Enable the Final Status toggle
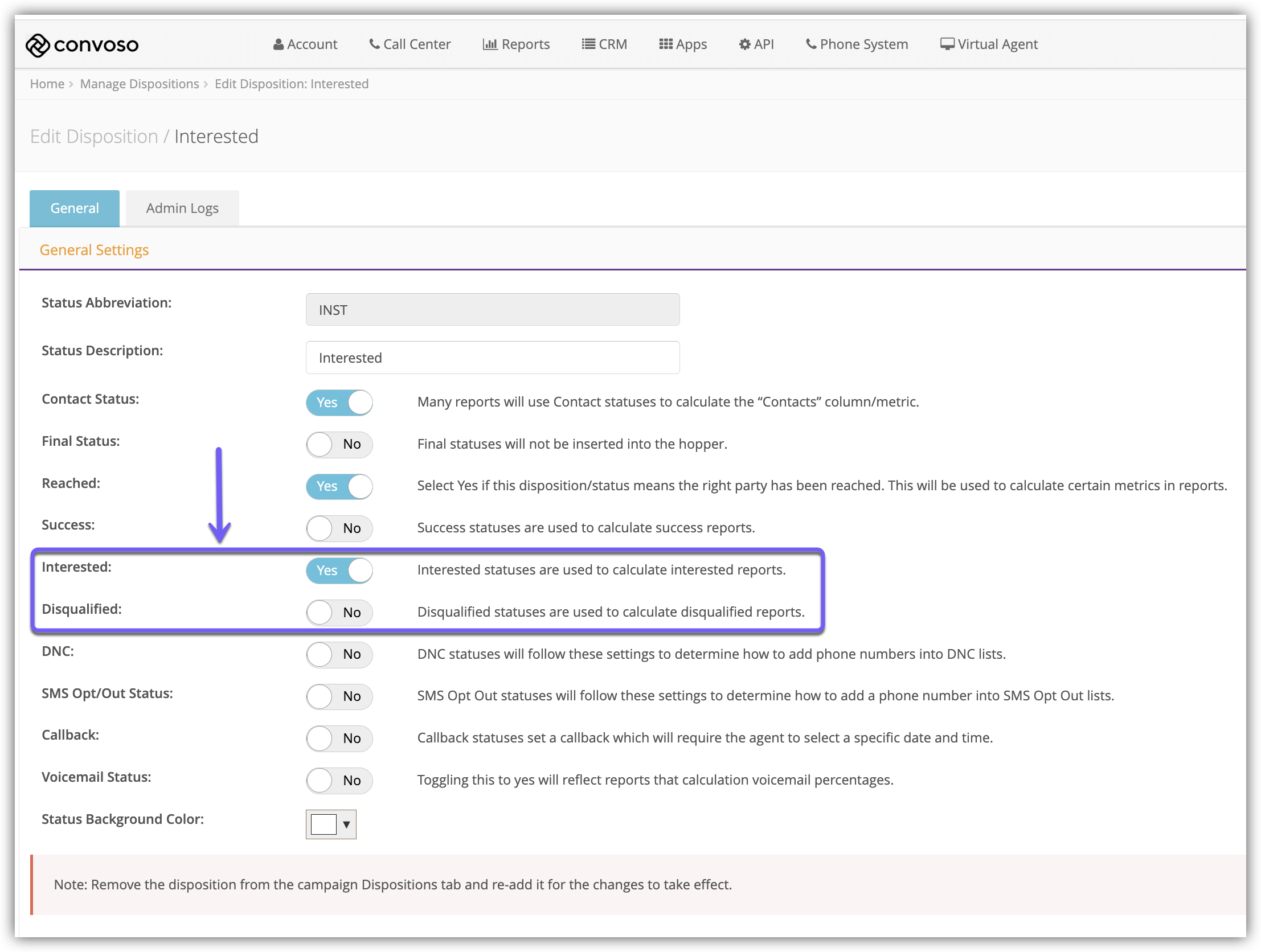 339,445
